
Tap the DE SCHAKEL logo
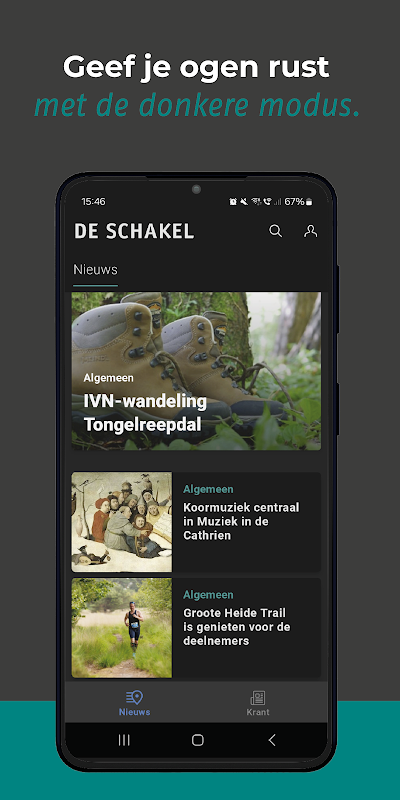click(x=134, y=232)
